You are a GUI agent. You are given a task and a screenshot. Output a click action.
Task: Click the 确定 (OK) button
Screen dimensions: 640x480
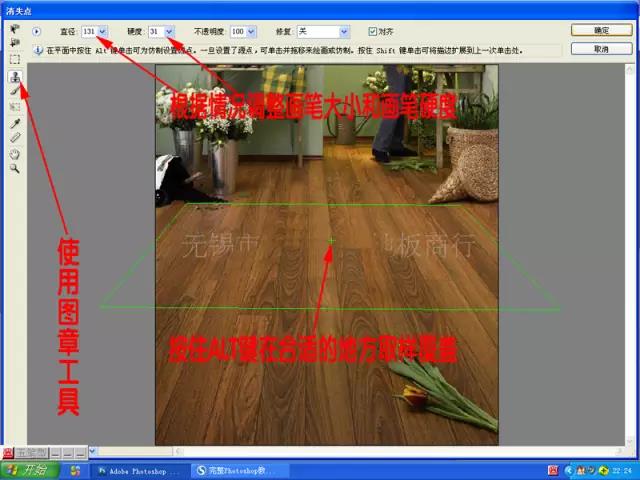pos(601,30)
